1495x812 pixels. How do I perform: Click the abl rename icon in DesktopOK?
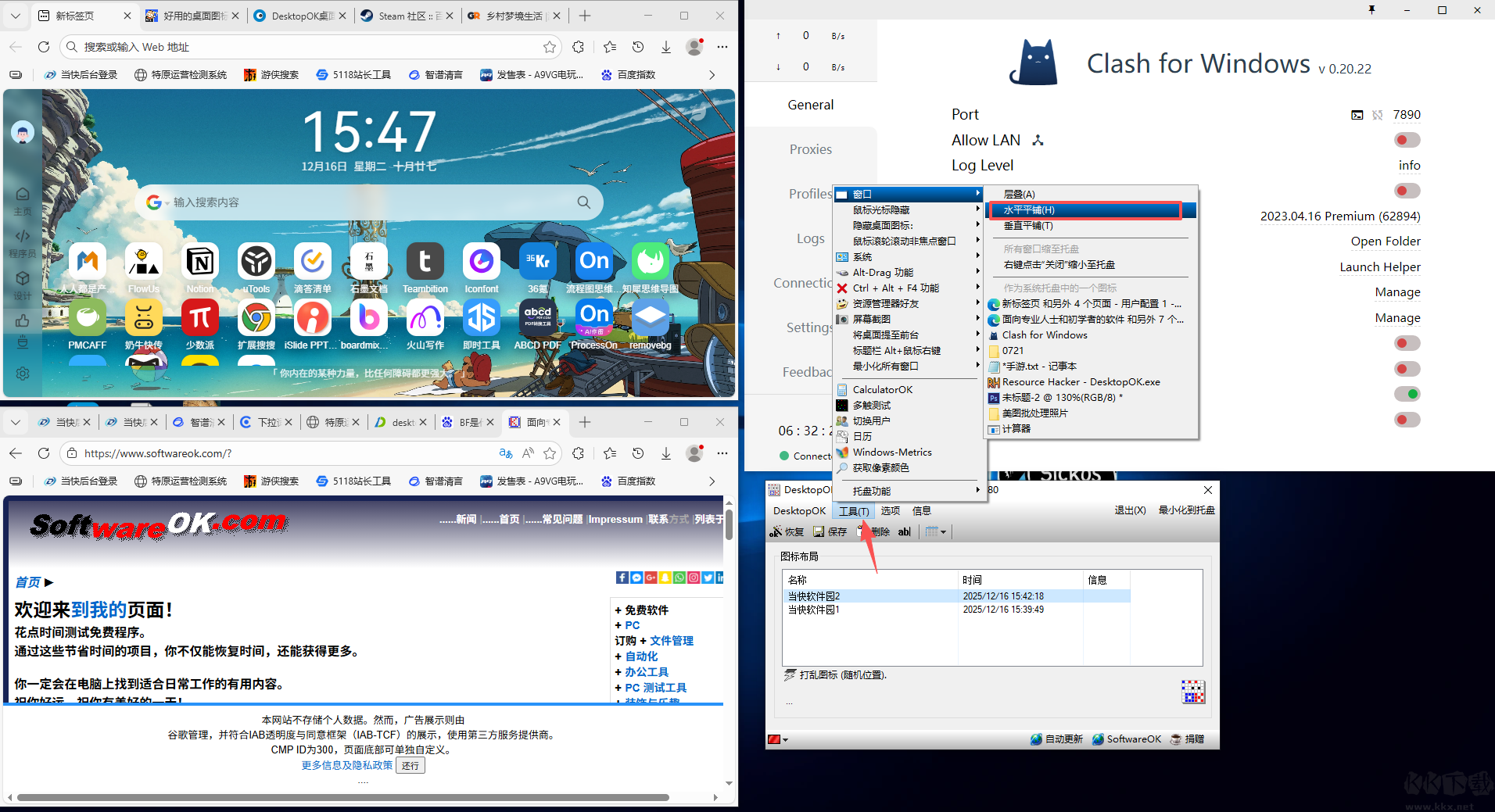click(904, 531)
